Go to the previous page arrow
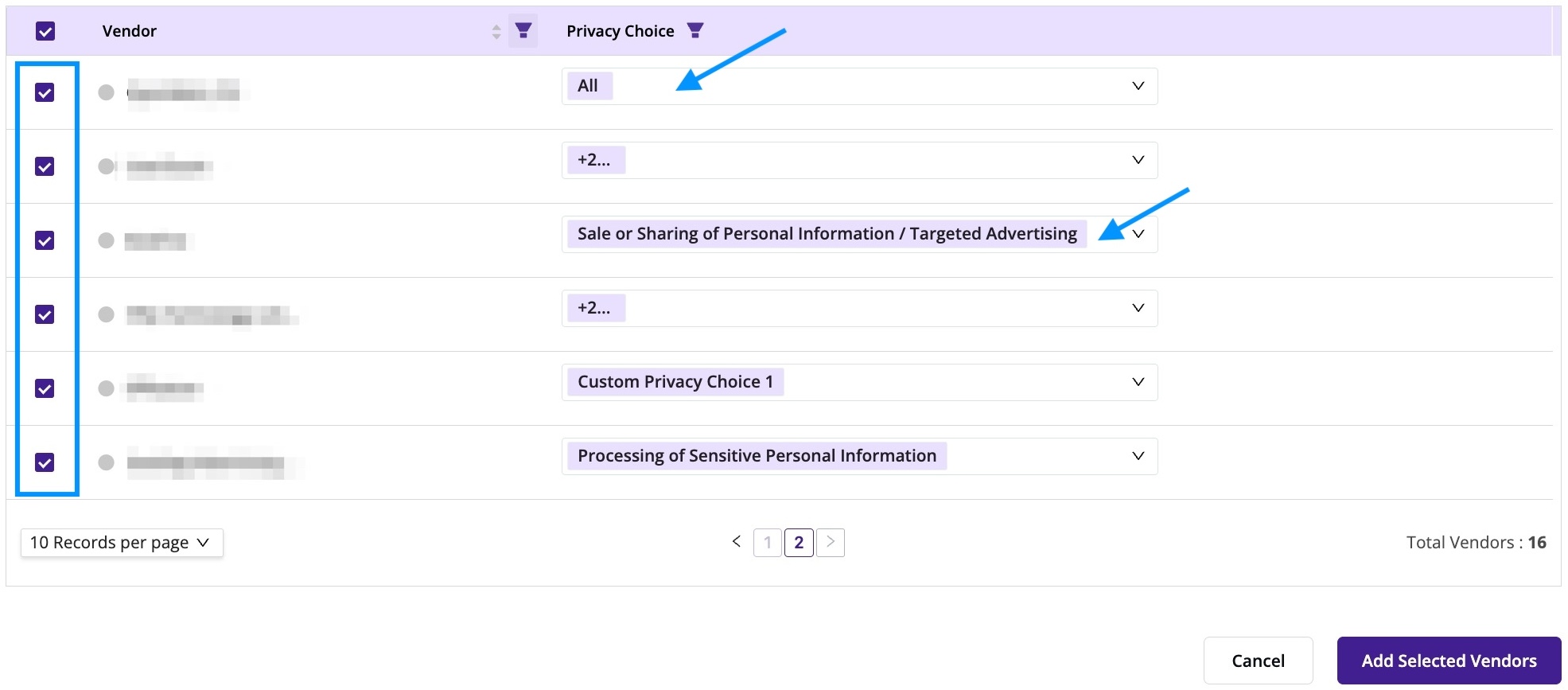Viewport: 1568px width, 690px height. point(737,542)
